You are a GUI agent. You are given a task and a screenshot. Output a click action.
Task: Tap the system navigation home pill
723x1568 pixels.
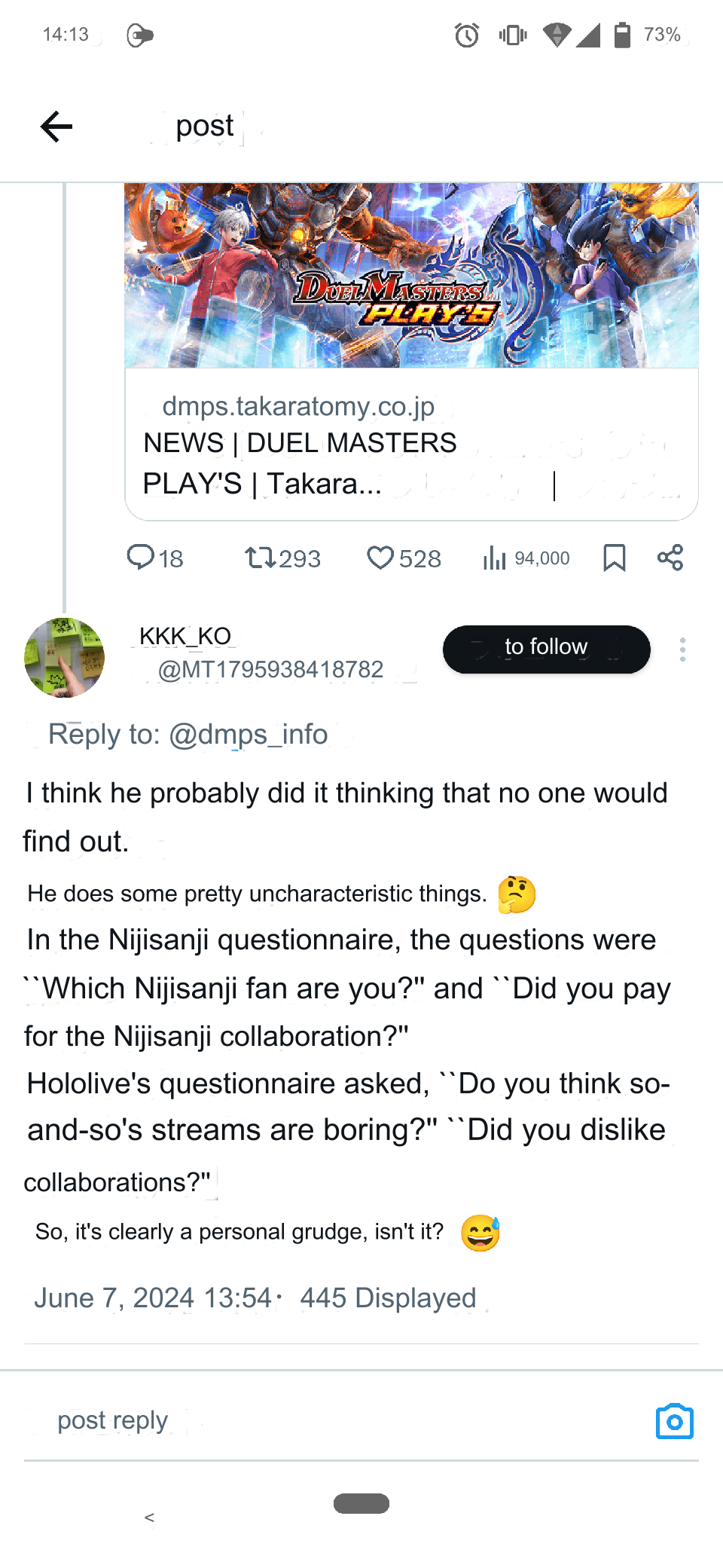(x=361, y=1503)
